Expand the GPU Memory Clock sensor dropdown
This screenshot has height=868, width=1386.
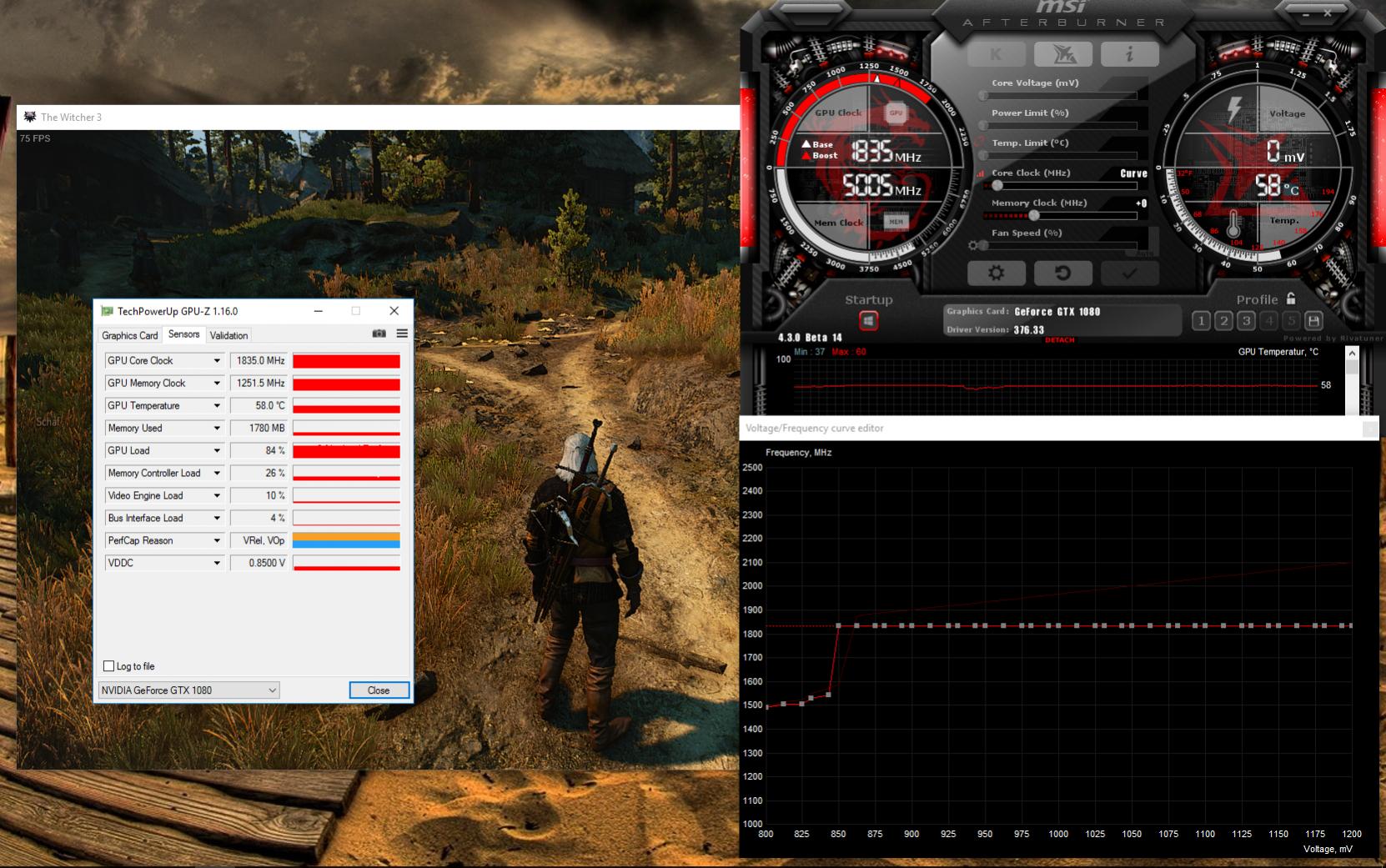[x=217, y=384]
